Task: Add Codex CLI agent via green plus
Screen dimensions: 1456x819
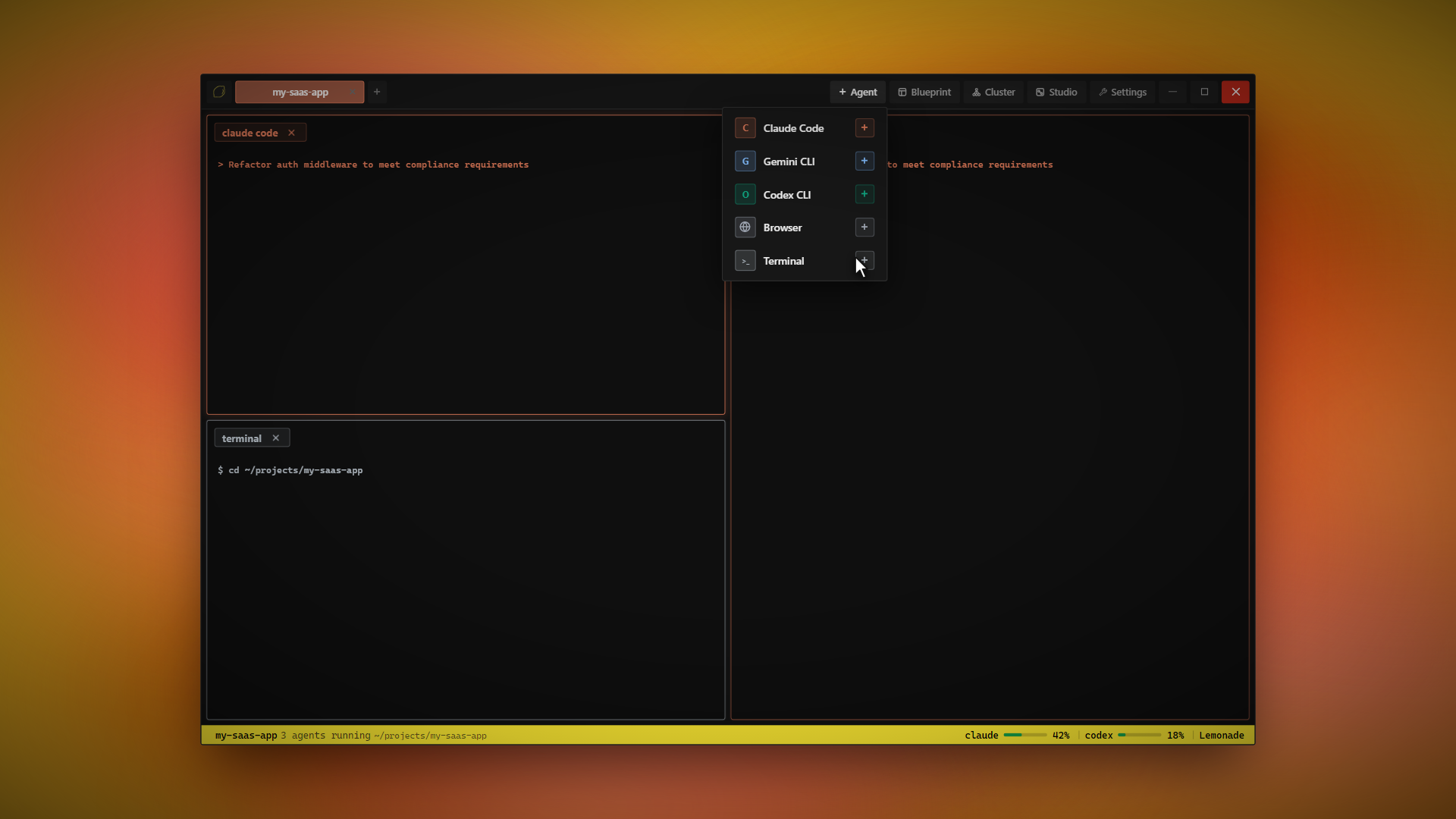Action: tap(864, 194)
